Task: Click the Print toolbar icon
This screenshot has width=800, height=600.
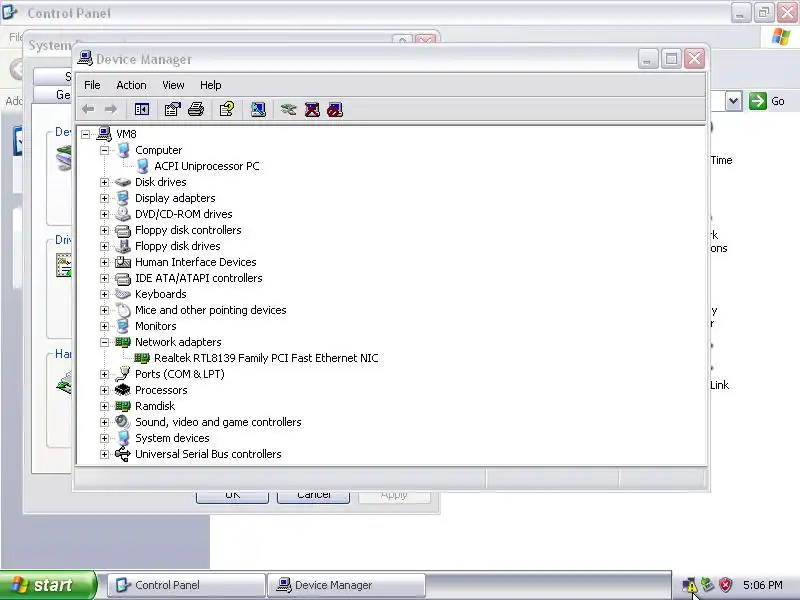Action: tap(196, 109)
